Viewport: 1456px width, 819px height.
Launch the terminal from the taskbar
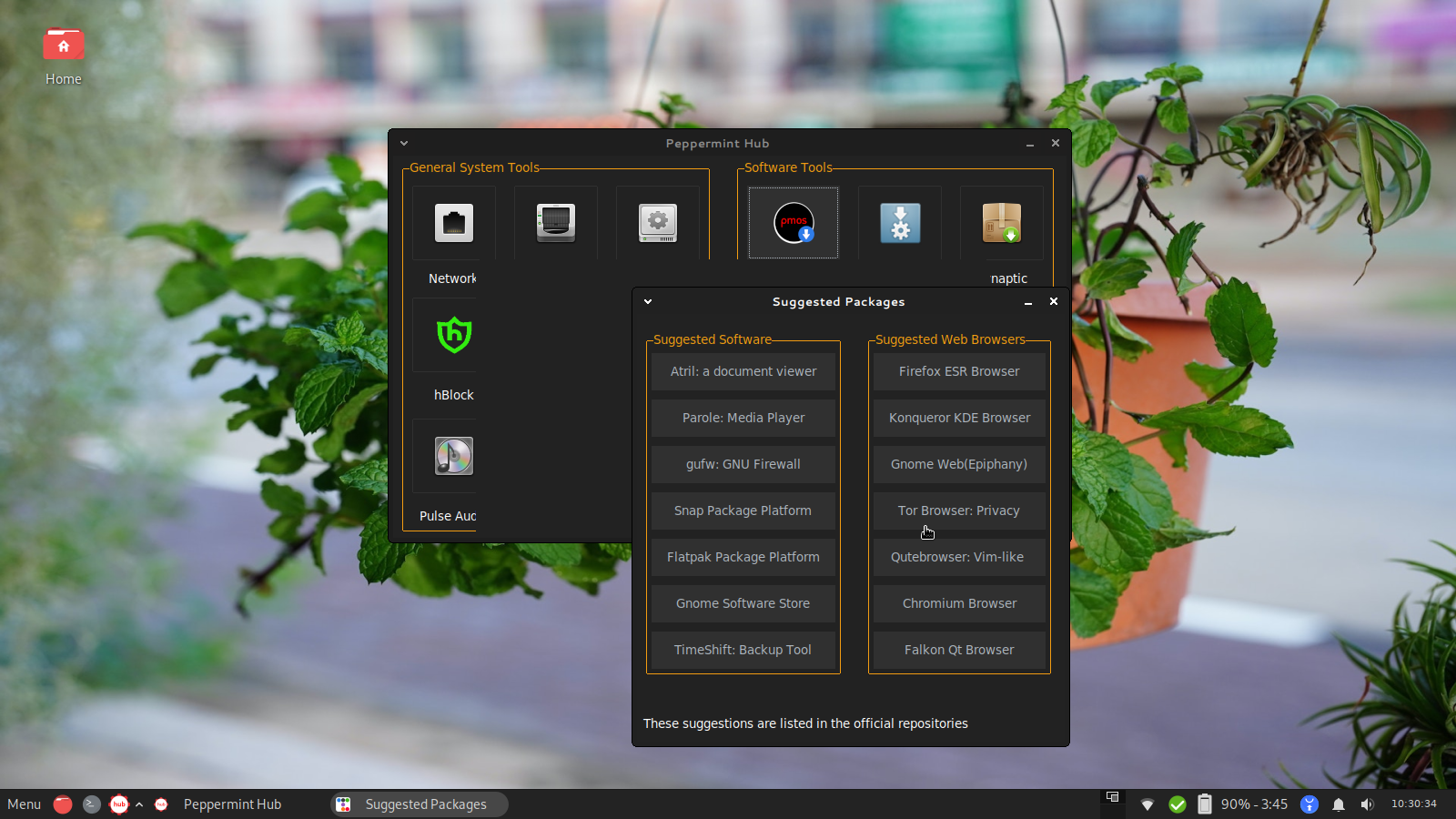point(91,804)
